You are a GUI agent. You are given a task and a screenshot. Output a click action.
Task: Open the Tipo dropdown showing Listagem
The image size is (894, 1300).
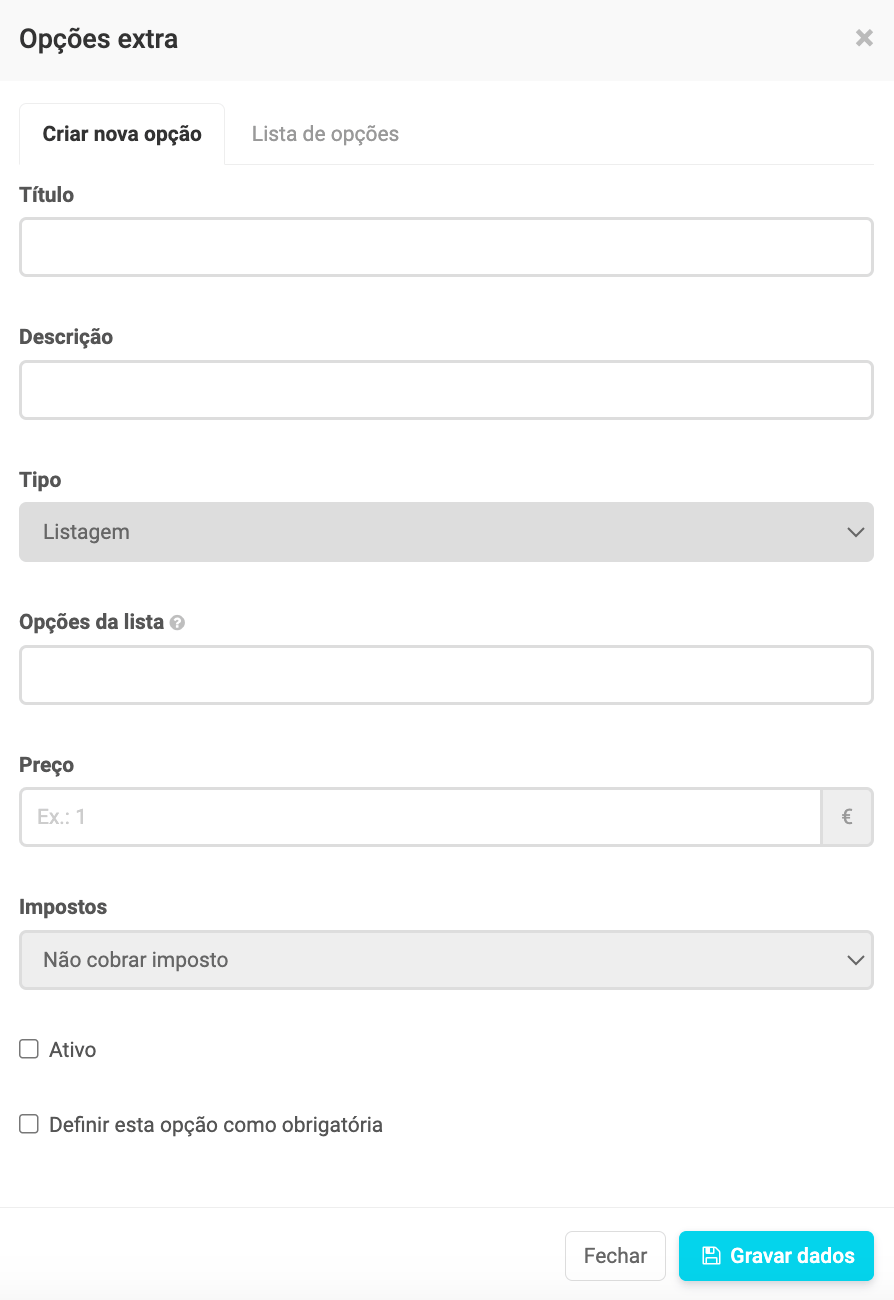coord(446,532)
